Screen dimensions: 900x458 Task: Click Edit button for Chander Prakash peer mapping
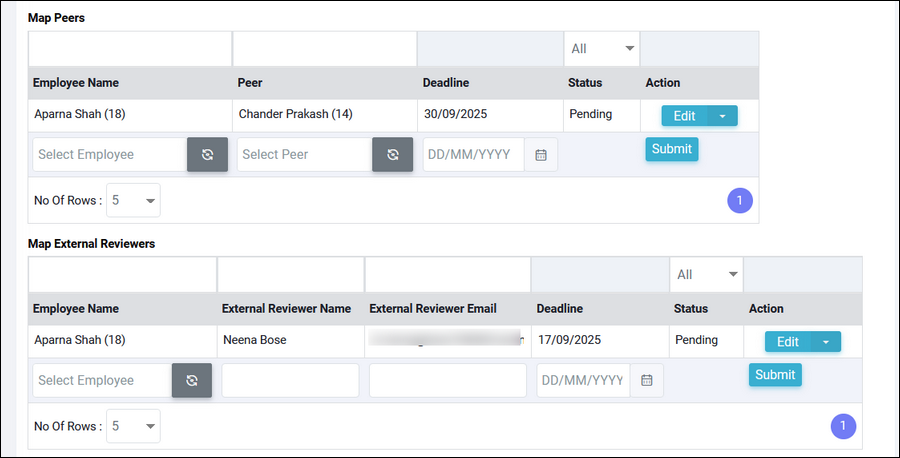[685, 116]
